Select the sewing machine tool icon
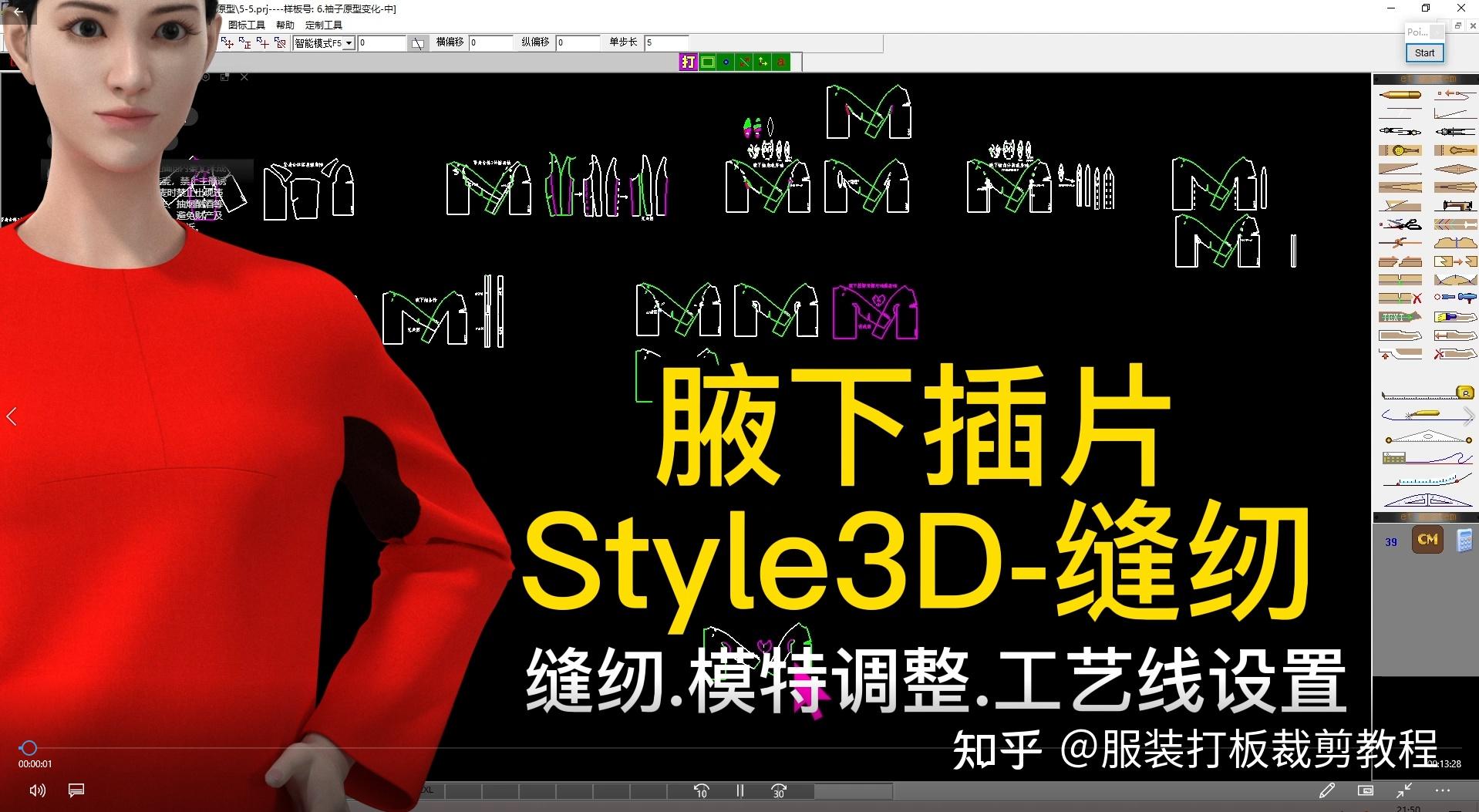The image size is (1479, 812). click(x=1457, y=204)
